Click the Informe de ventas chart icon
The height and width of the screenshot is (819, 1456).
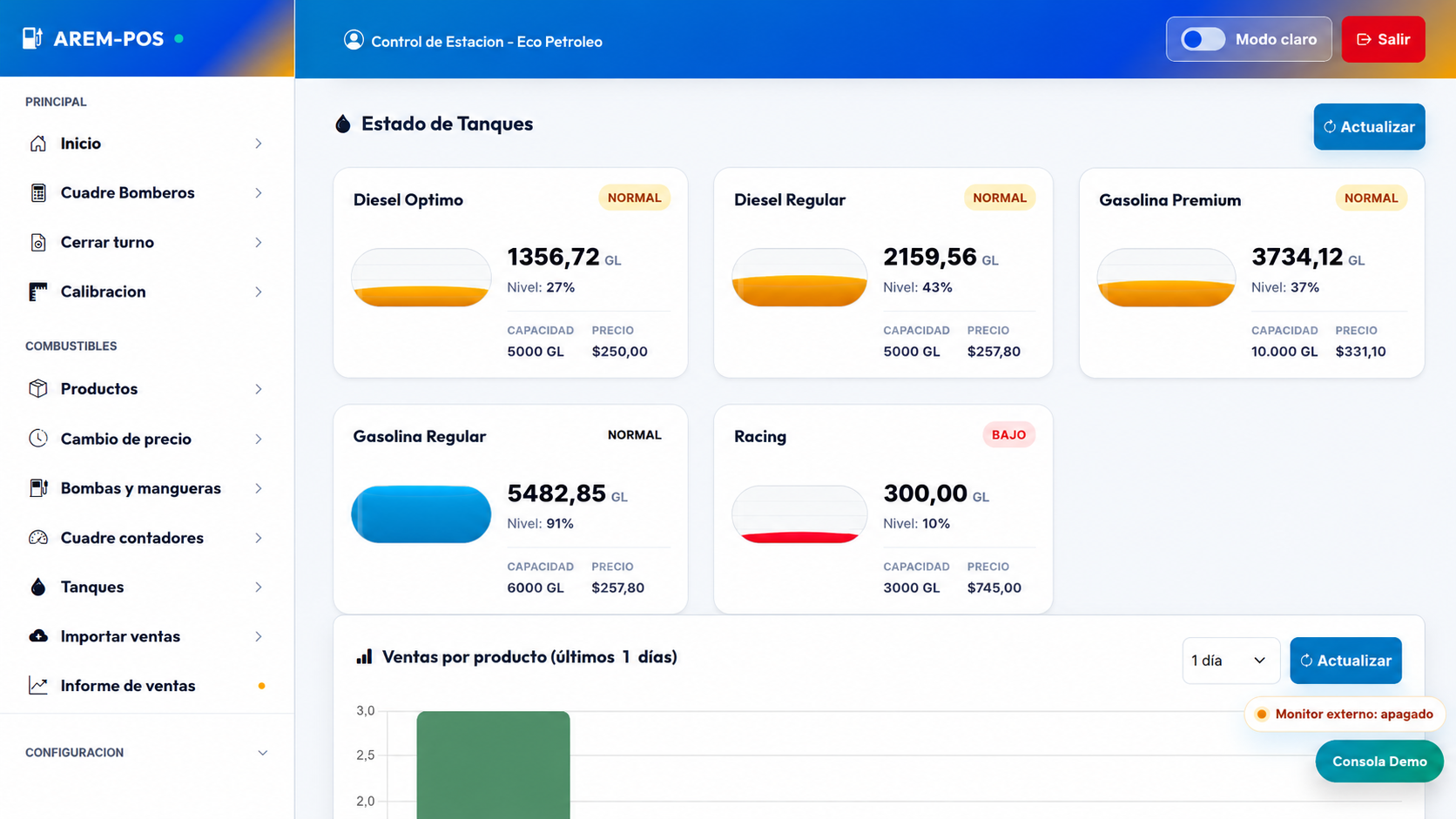(38, 686)
